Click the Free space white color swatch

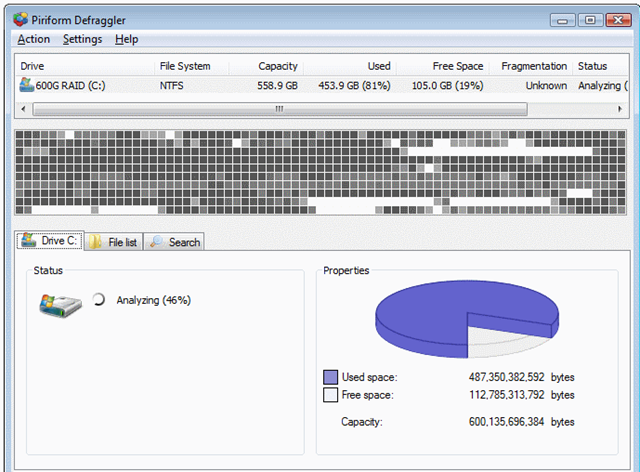pyautogui.click(x=330, y=395)
